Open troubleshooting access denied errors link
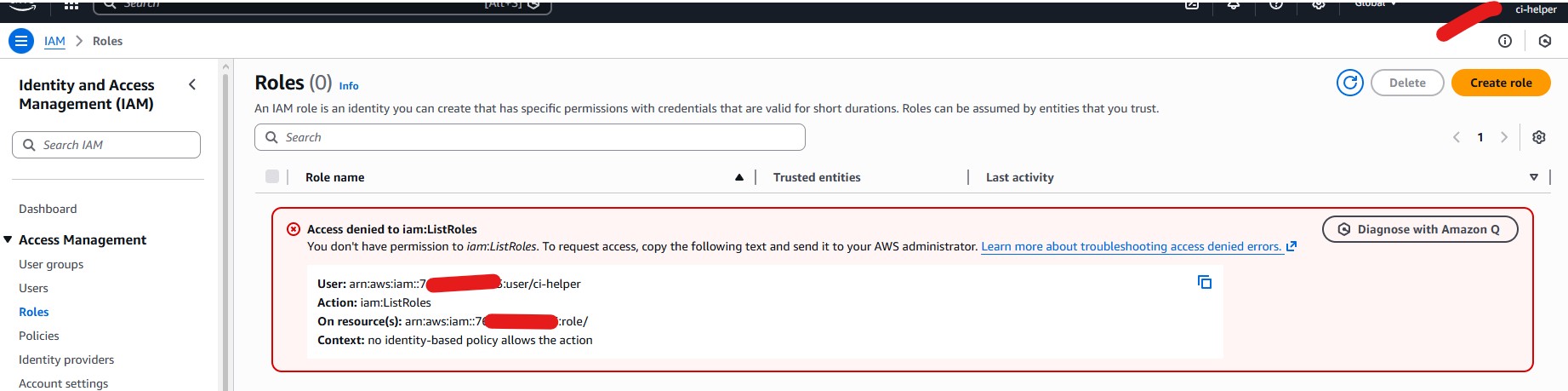The width and height of the screenshot is (1568, 391). 1132,246
